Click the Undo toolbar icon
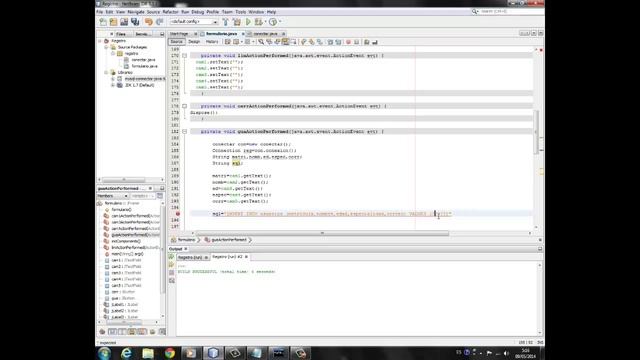Image resolution: width=640 pixels, height=360 pixels. click(x=149, y=22)
